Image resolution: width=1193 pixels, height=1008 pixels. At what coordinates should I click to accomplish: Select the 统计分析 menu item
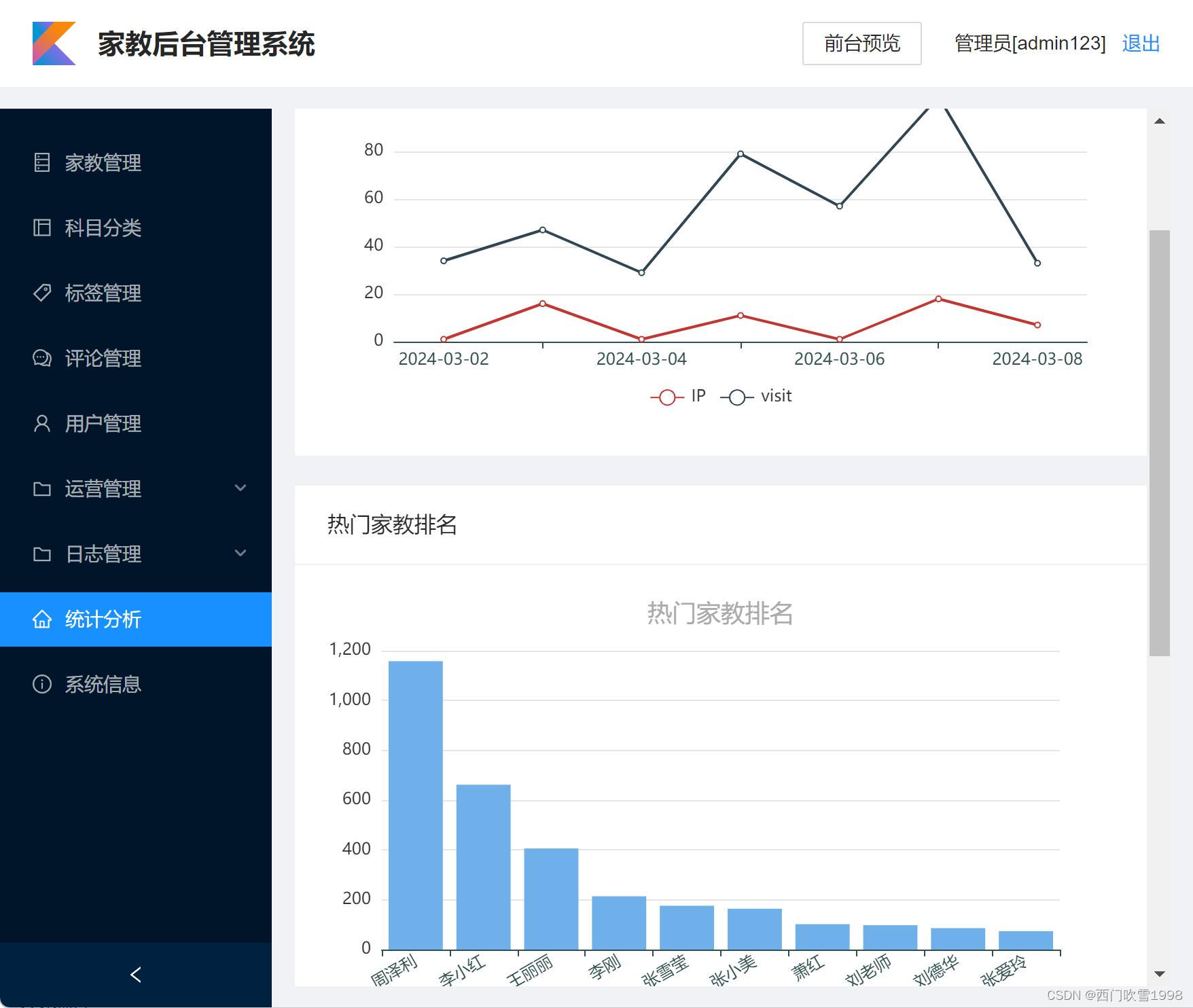click(136, 619)
